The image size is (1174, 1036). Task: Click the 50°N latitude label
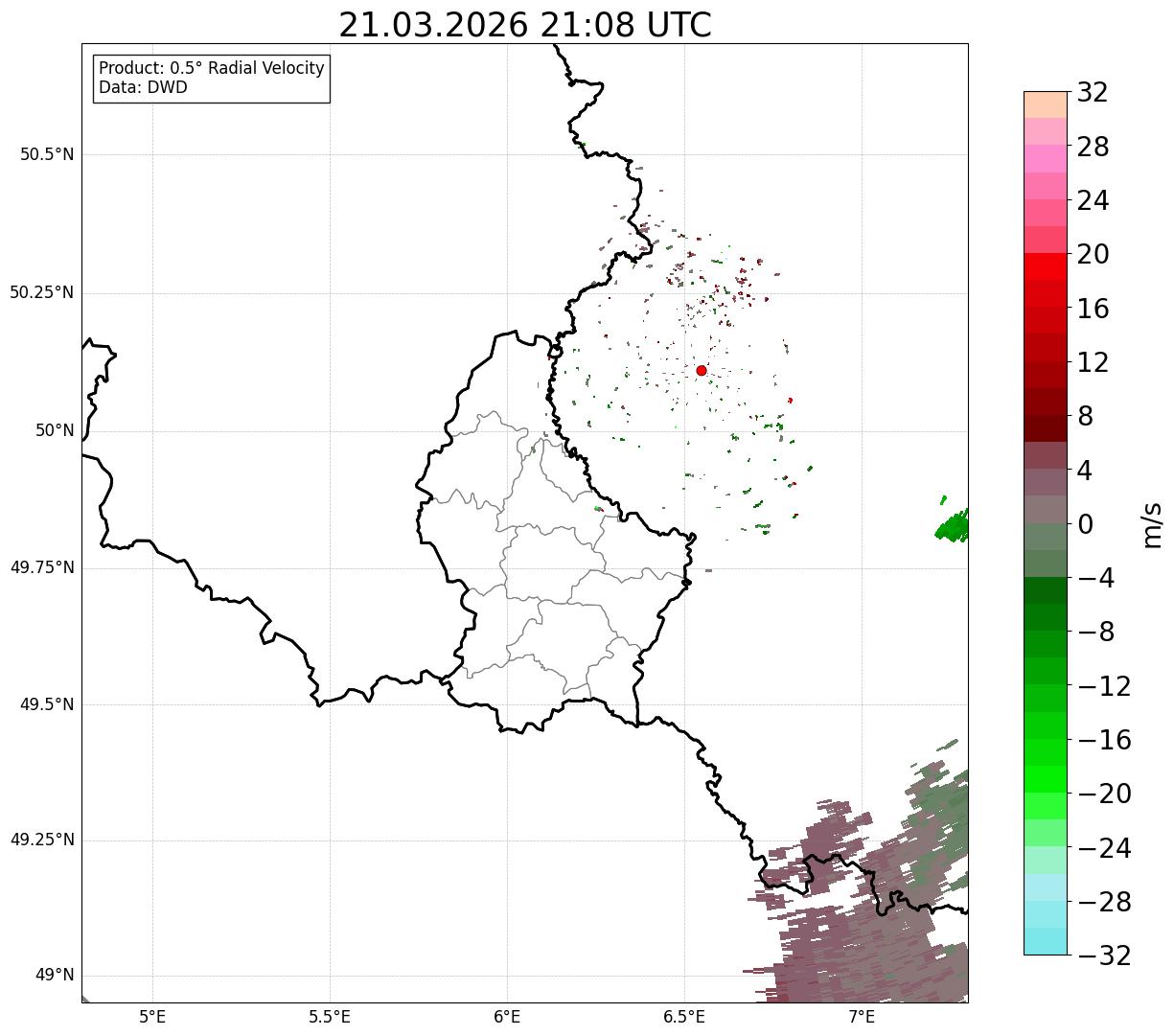(x=55, y=430)
